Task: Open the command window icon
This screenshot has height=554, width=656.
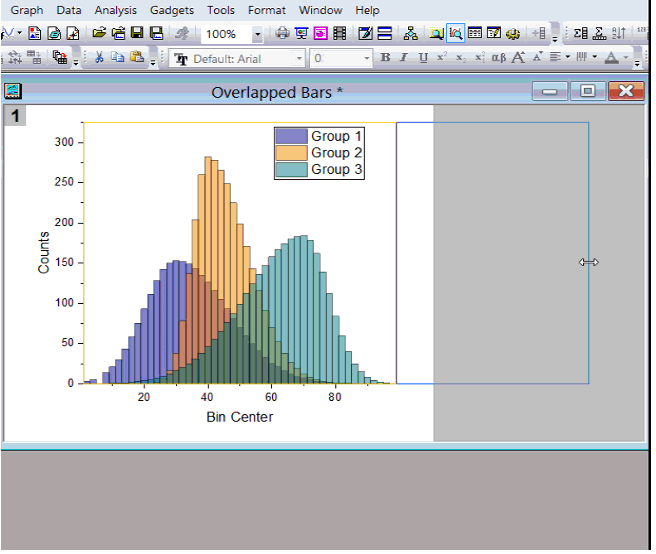Action: pos(475,33)
